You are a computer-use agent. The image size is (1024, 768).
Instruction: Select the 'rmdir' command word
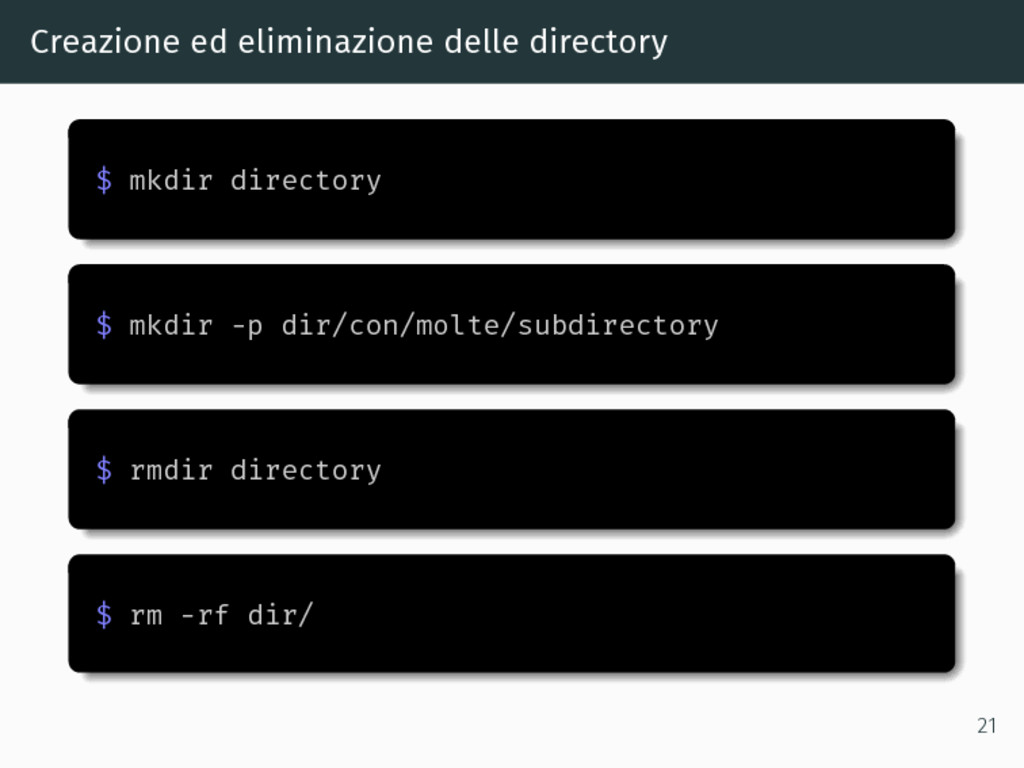[x=171, y=470]
